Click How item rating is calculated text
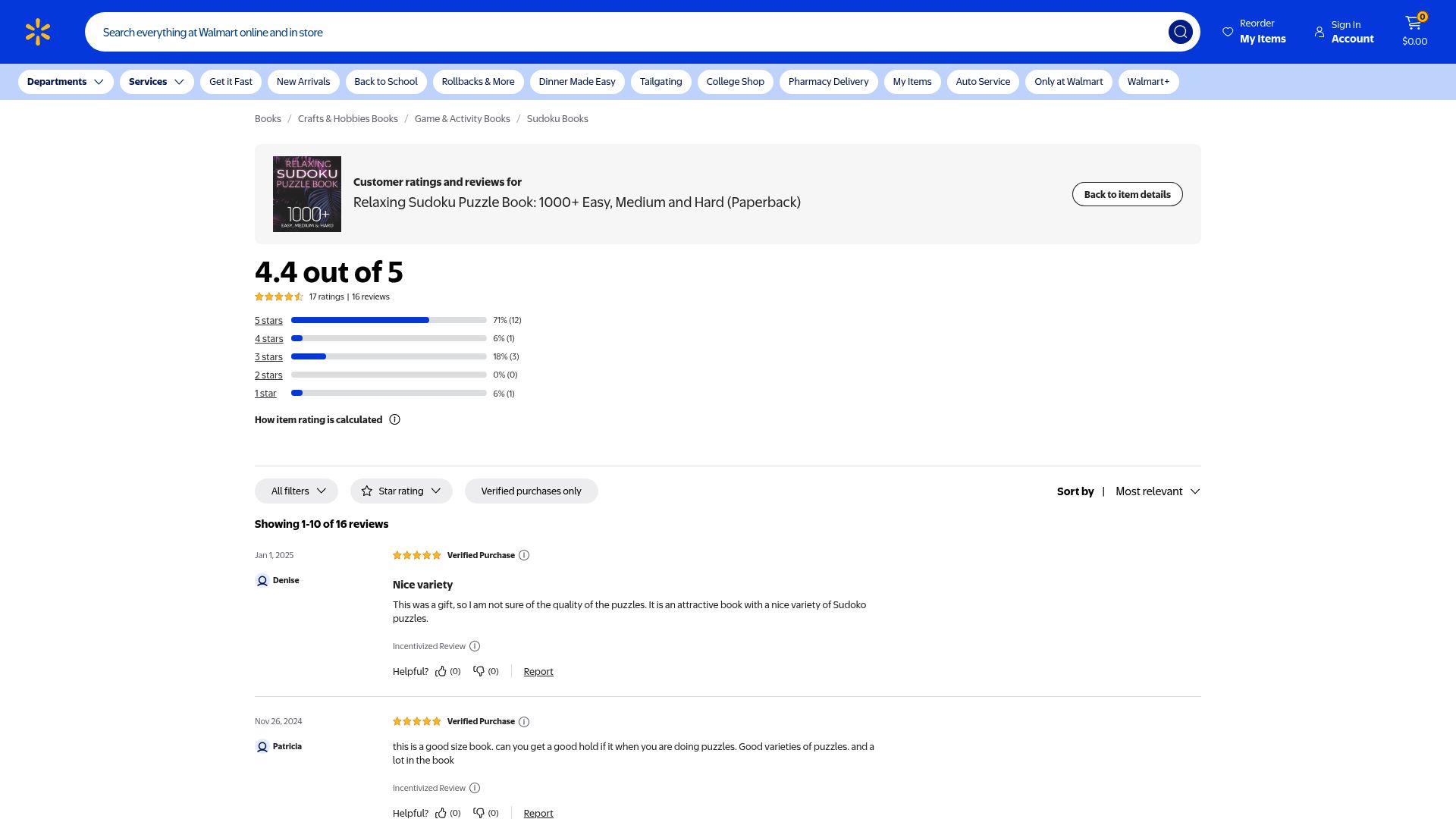The image size is (1456, 819). 318,419
